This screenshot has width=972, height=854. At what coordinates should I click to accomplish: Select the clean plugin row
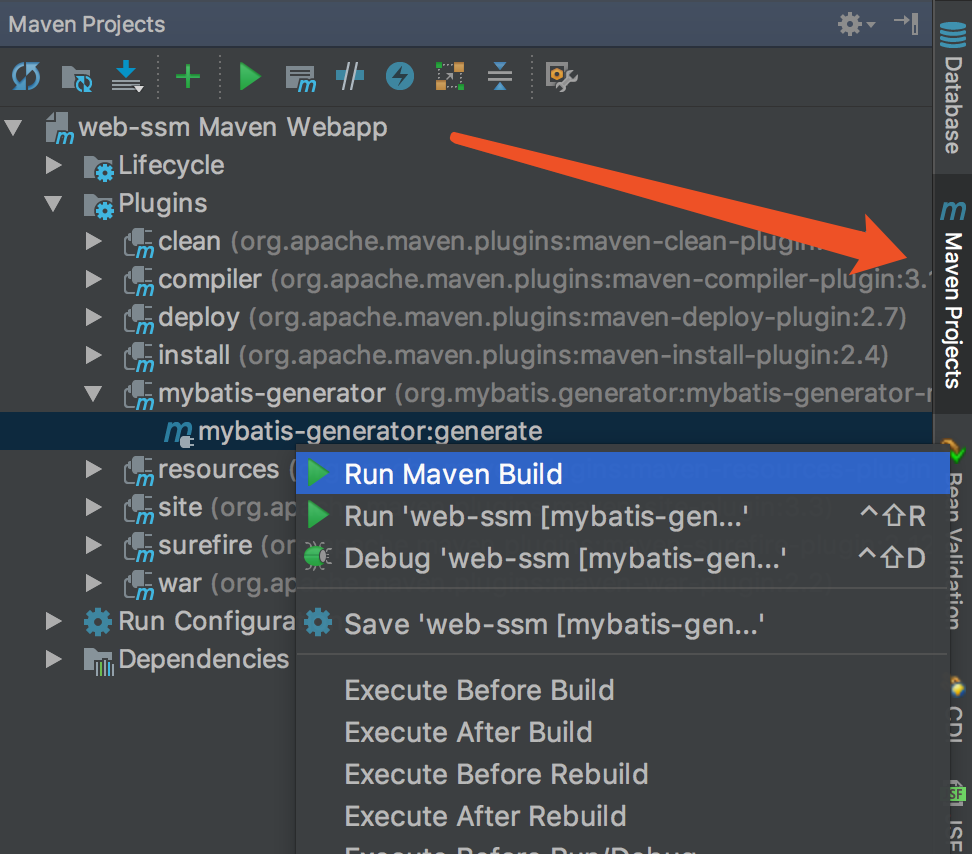coord(466,241)
